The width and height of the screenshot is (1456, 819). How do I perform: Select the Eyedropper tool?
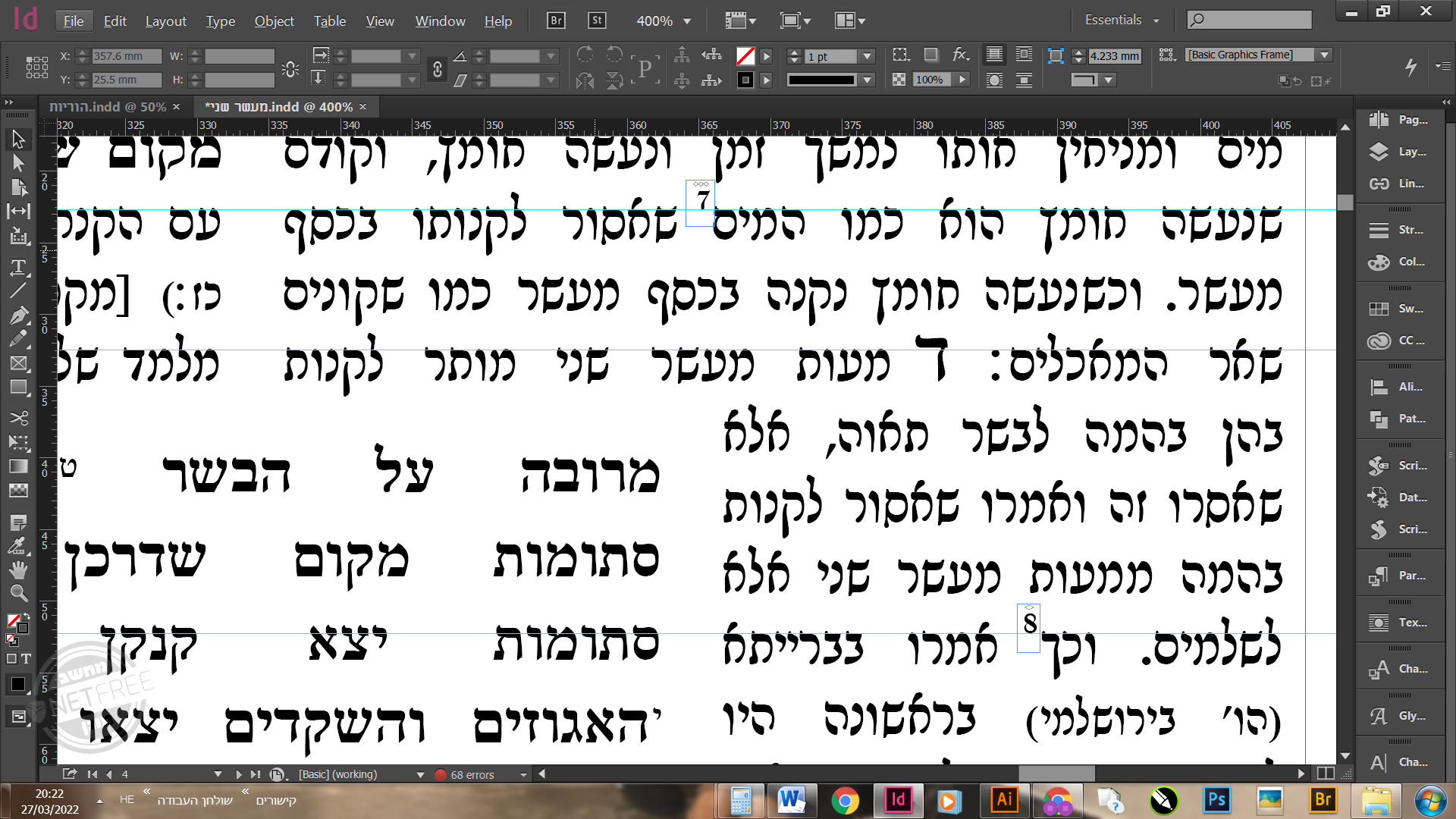point(18,546)
